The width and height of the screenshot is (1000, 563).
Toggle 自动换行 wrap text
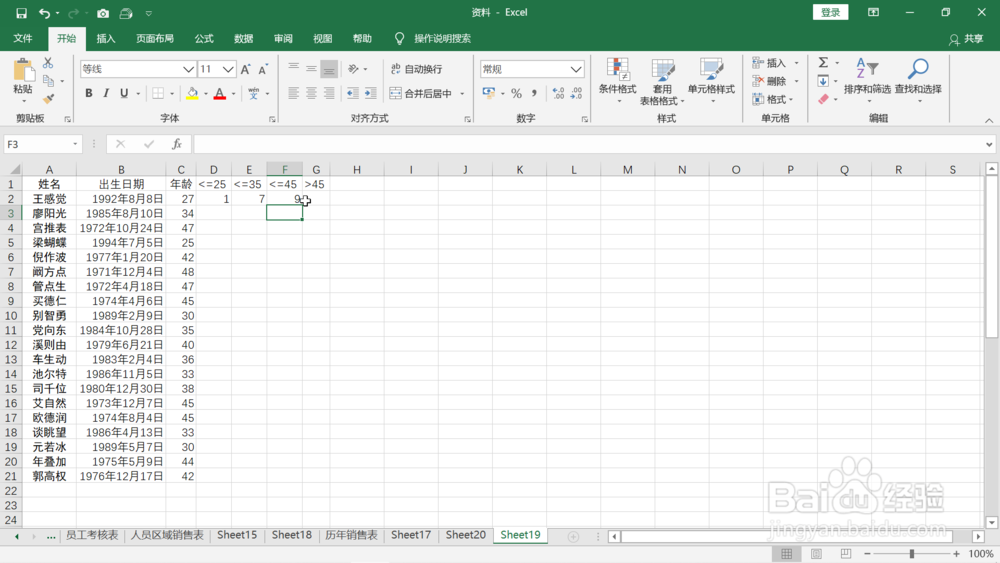(416, 69)
